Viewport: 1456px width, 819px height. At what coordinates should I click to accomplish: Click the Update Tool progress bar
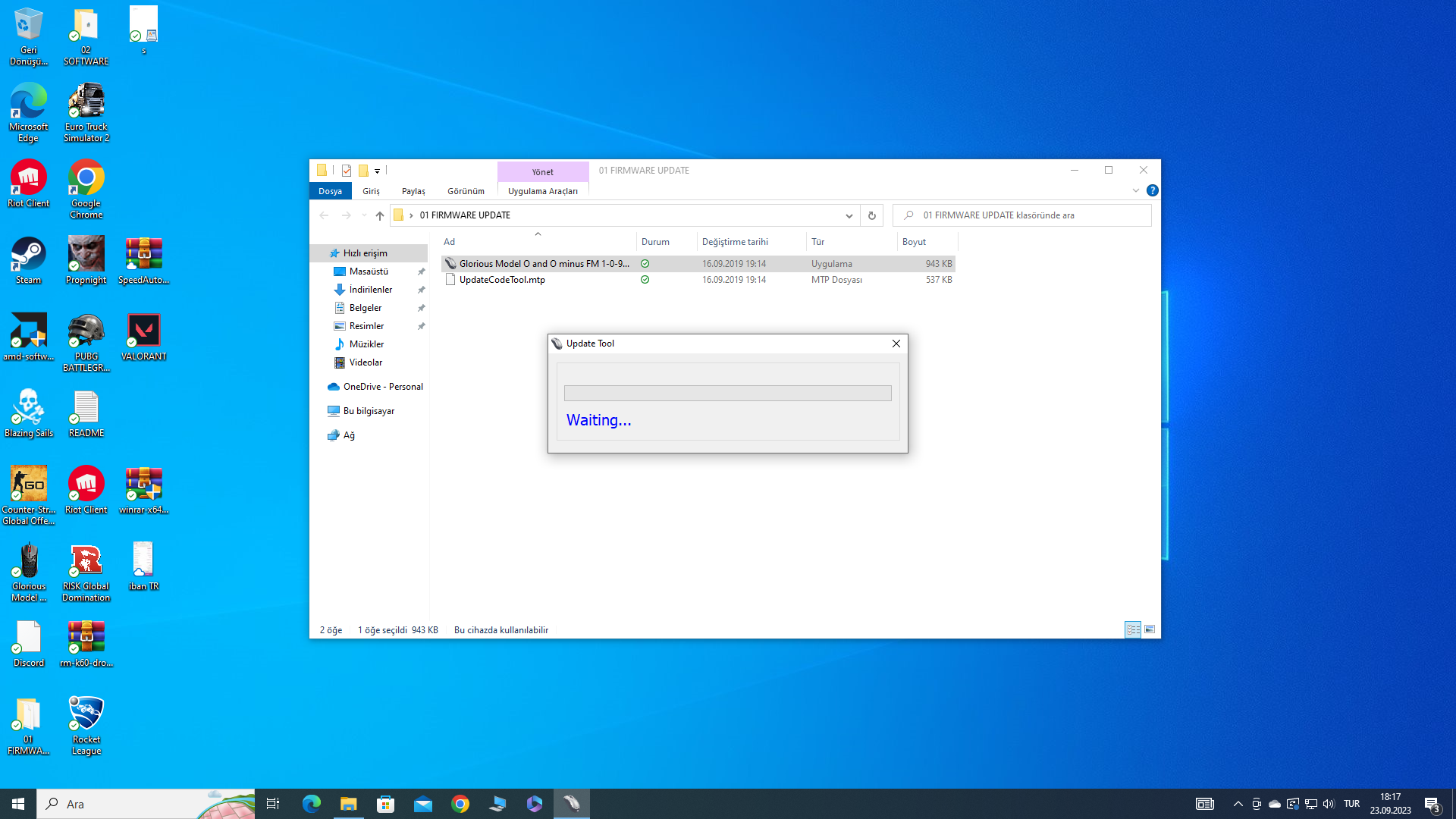[x=727, y=393]
